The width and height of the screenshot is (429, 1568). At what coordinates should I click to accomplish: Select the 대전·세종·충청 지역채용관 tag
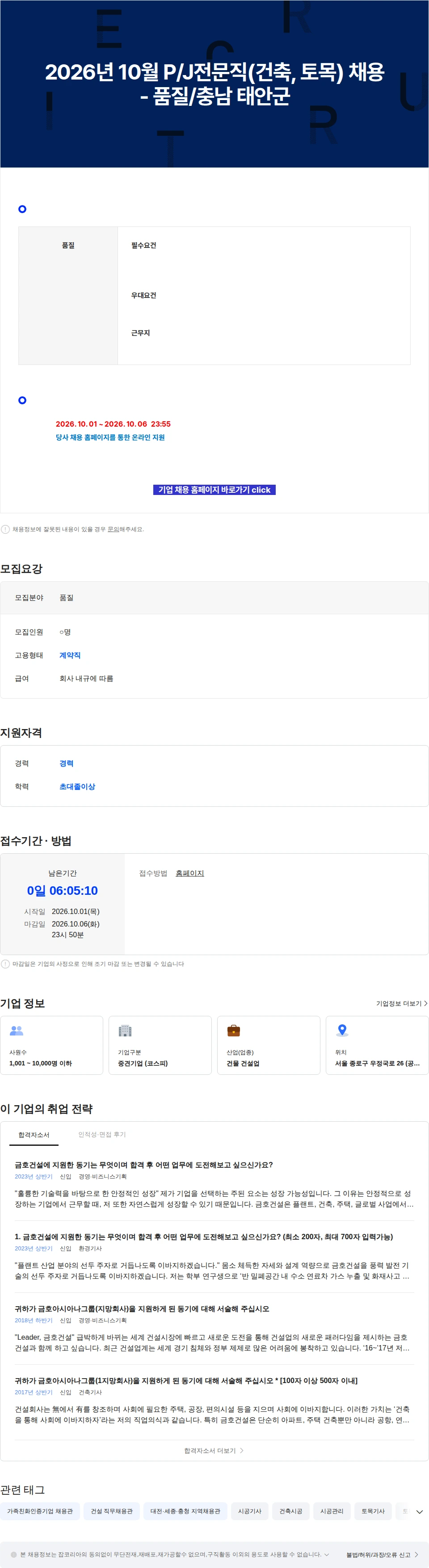click(185, 1511)
